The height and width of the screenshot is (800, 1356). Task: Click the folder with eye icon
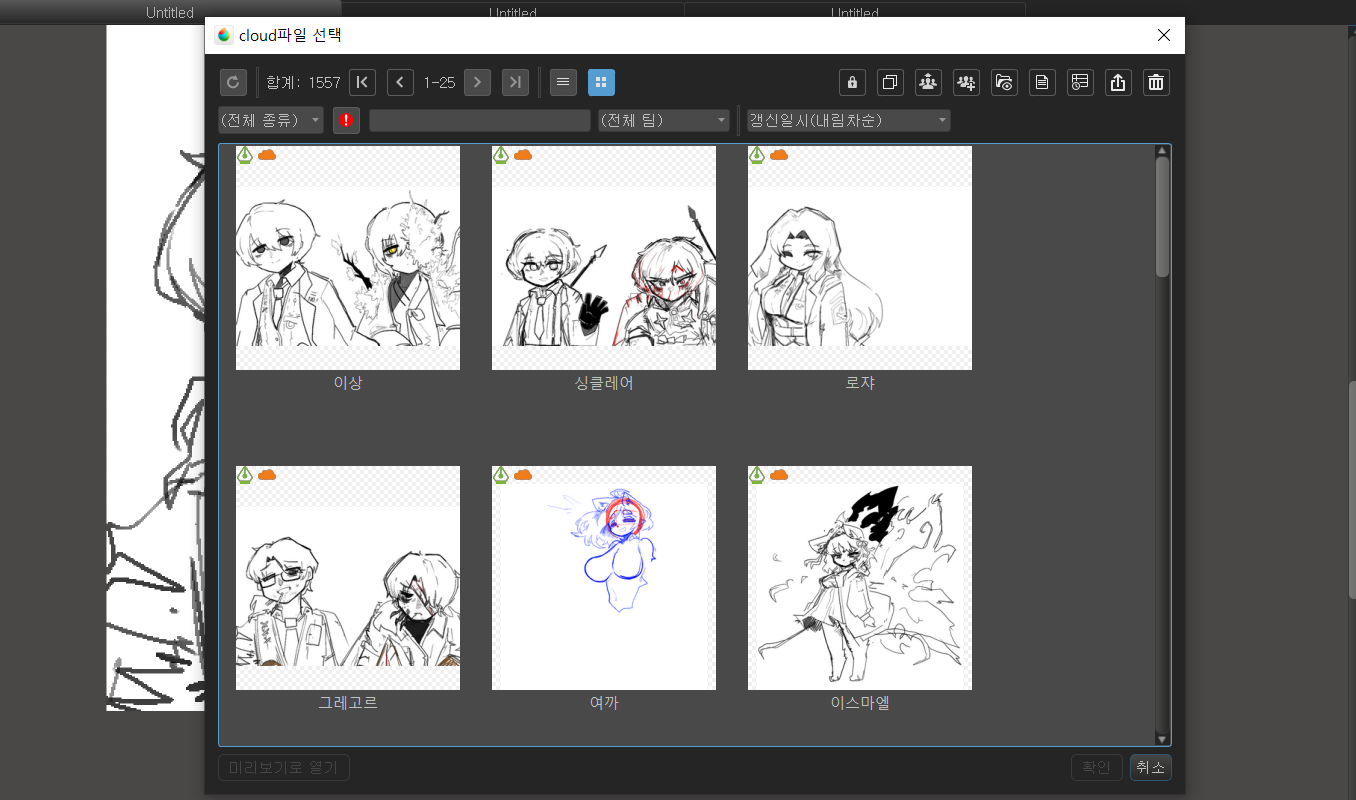coord(1004,82)
